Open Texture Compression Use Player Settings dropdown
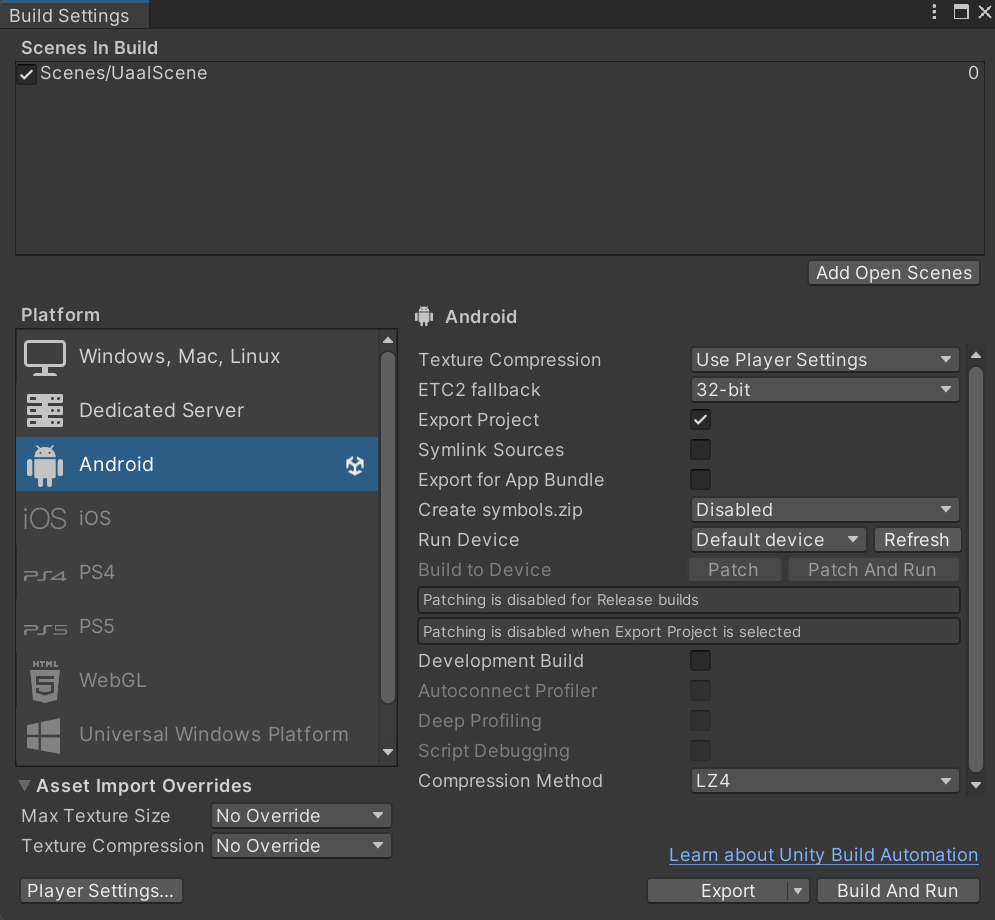 tap(824, 360)
